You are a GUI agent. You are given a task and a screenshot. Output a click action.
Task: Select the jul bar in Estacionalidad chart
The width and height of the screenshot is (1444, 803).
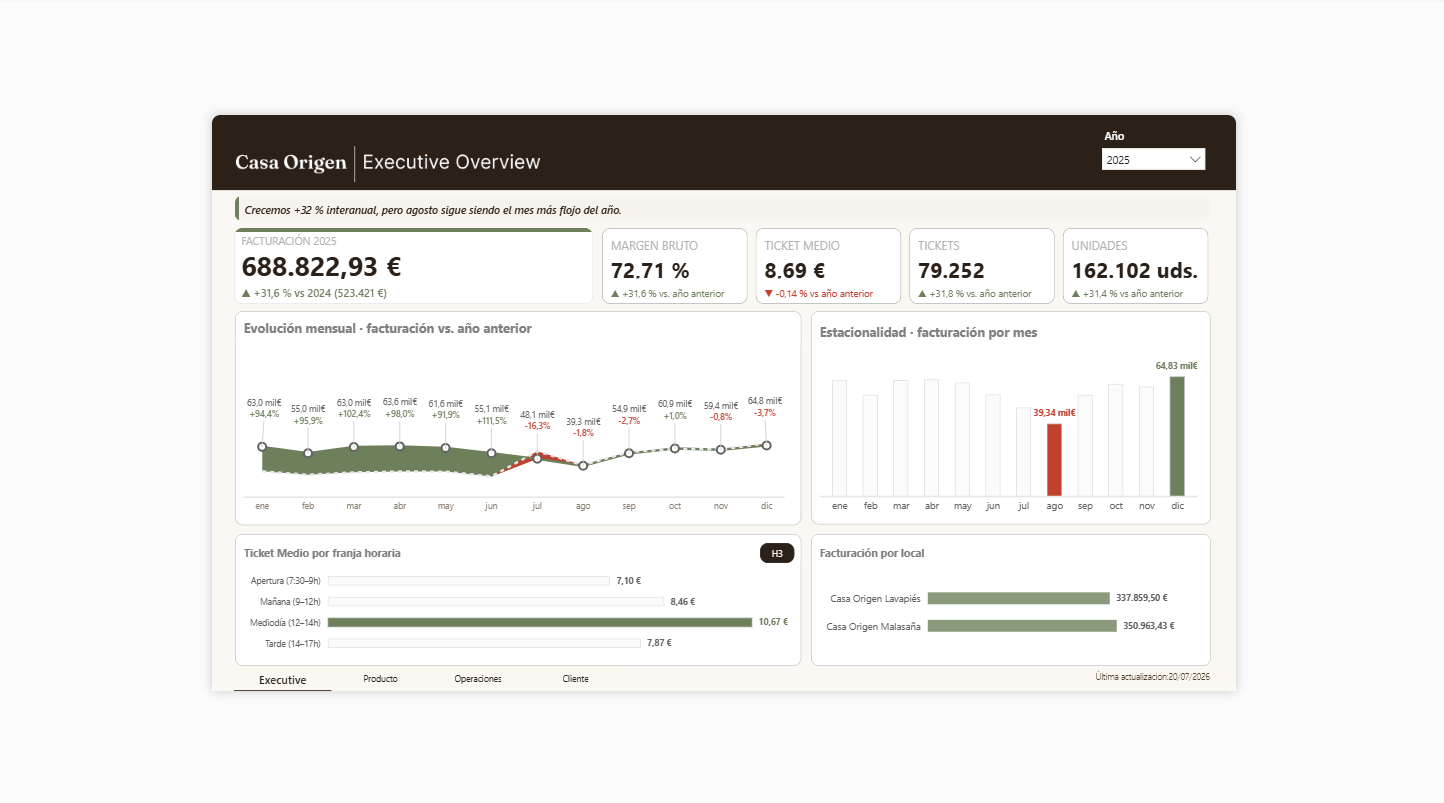coord(1023,451)
